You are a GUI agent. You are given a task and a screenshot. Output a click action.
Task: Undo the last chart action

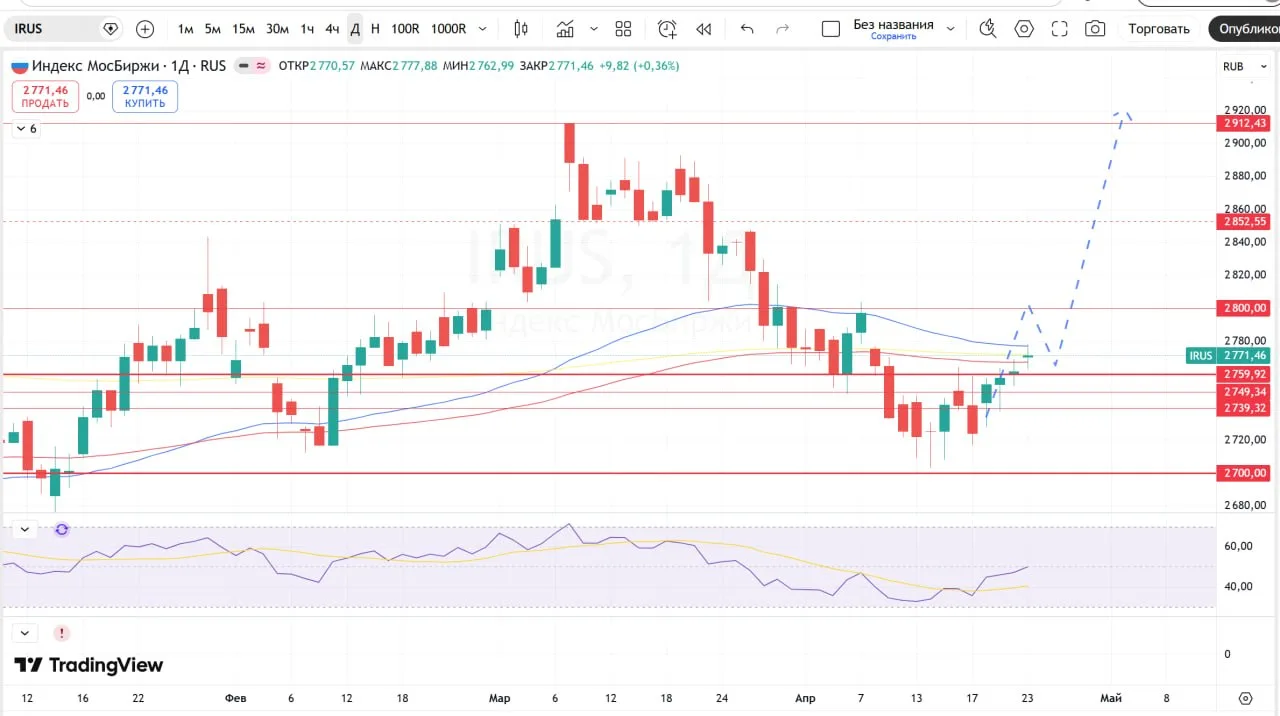(x=747, y=29)
